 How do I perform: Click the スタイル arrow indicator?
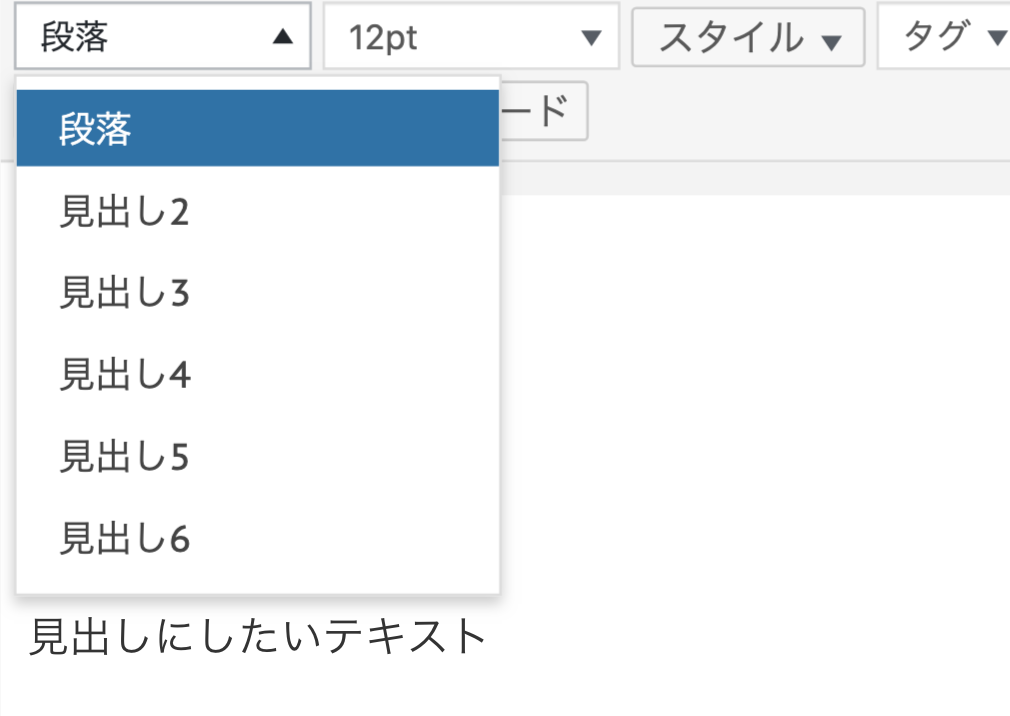click(832, 42)
